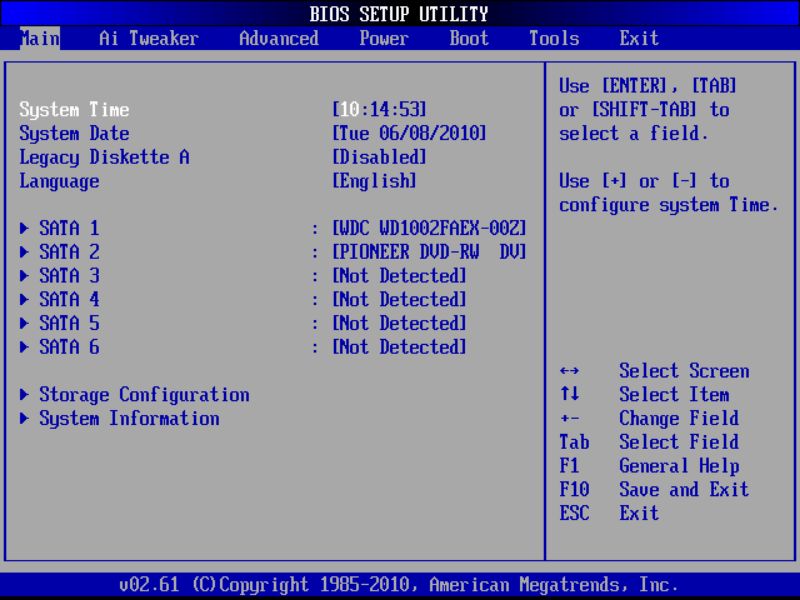Click SATA 5 Not Detected value
The image size is (800, 600).
(399, 323)
